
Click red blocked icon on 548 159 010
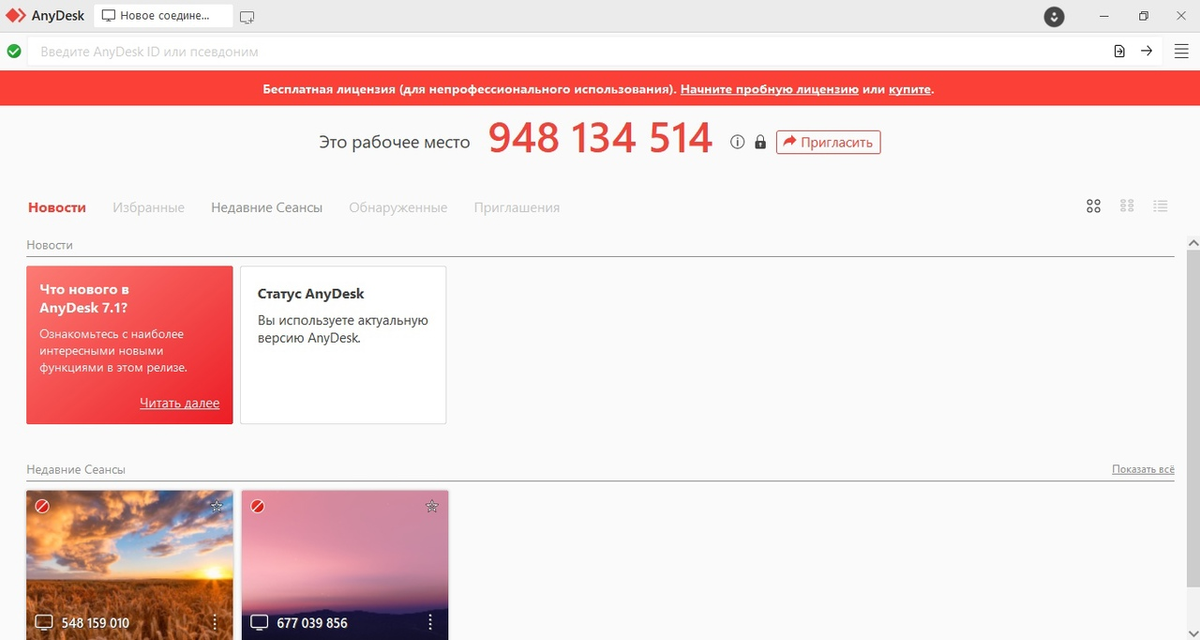point(42,506)
